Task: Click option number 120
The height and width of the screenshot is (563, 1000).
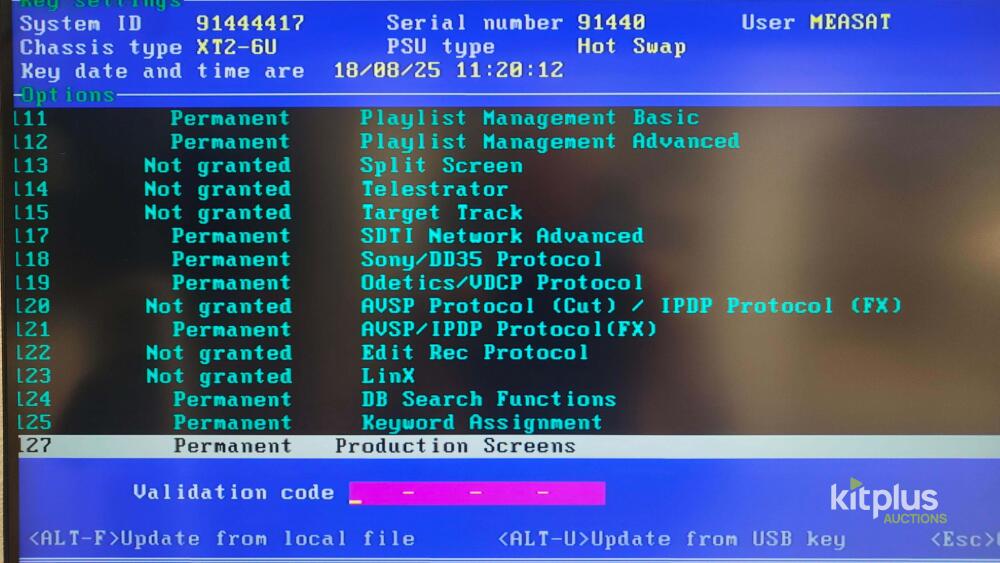Action: (x=33, y=306)
